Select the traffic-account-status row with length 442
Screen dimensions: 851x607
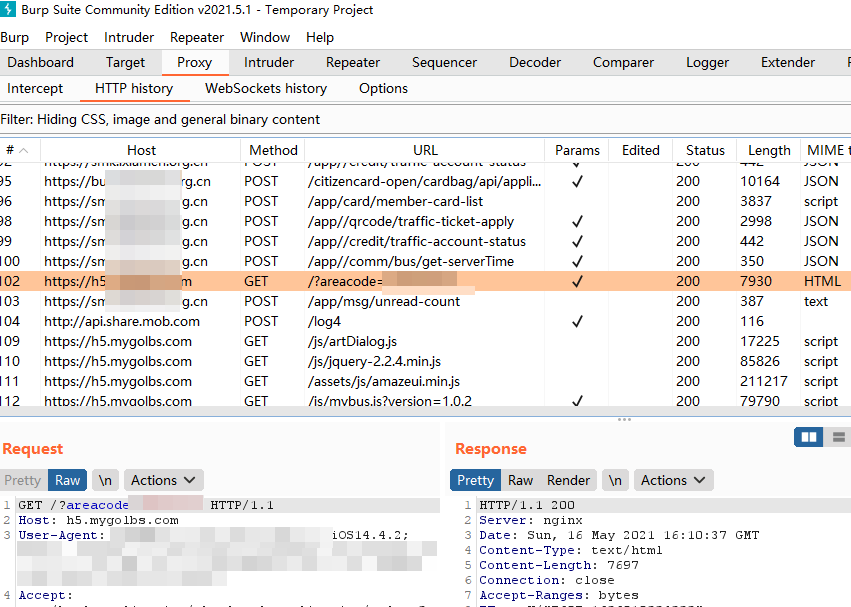click(x=426, y=242)
